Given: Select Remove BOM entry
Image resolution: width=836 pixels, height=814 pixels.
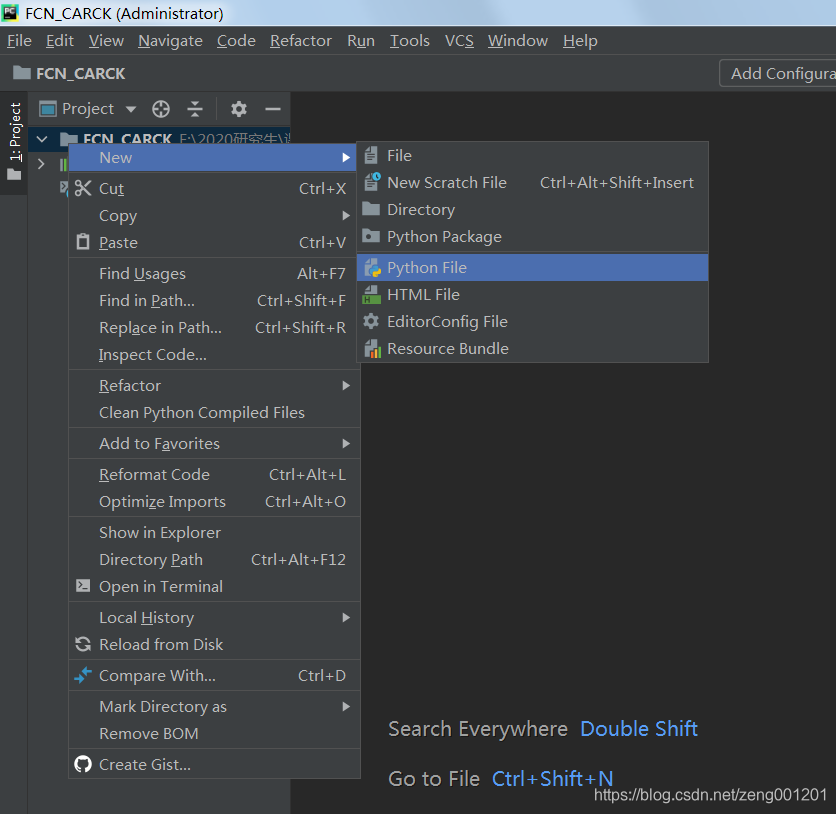Looking at the screenshot, I should tap(214, 734).
